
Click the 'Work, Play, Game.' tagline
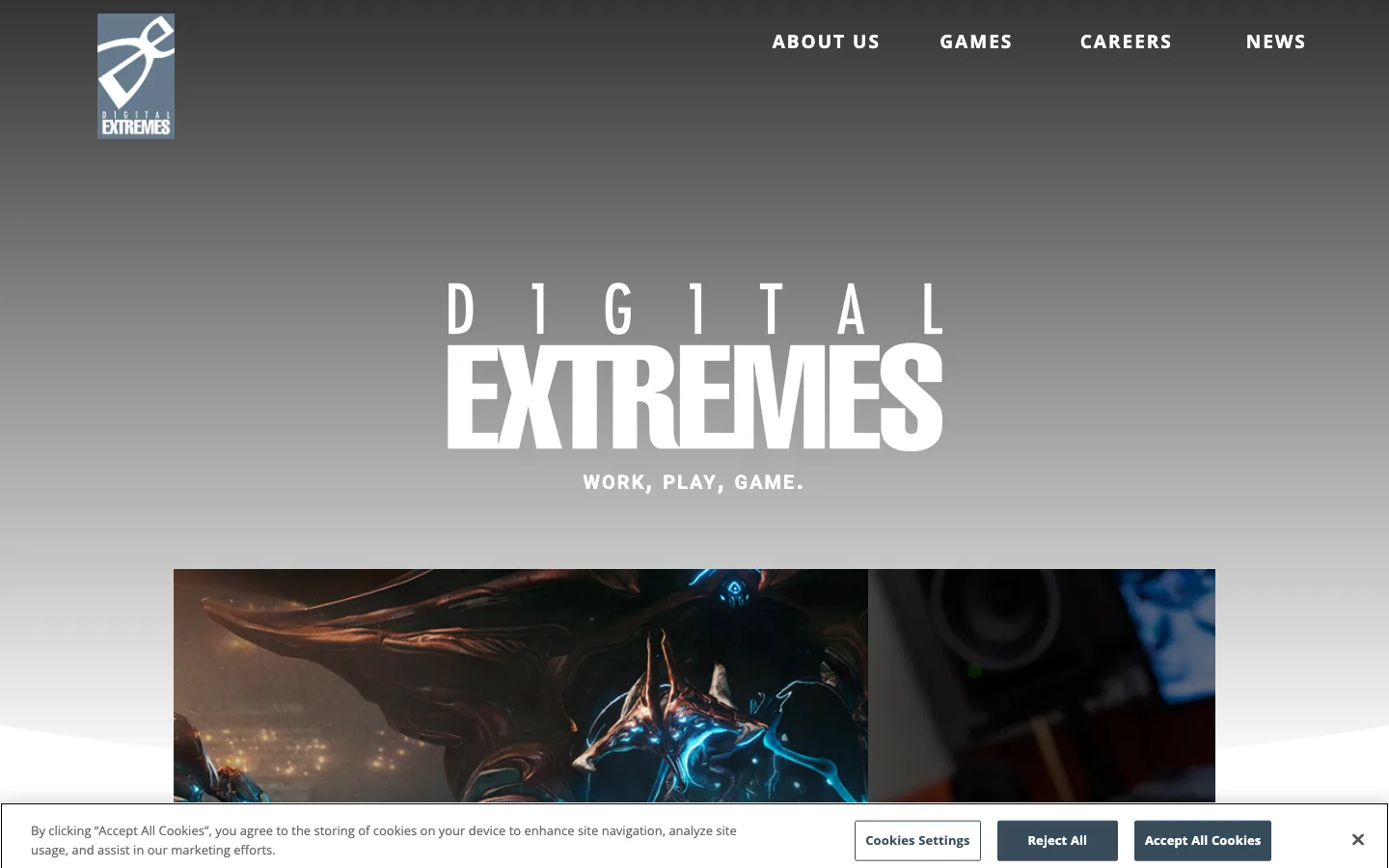pyautogui.click(x=694, y=482)
